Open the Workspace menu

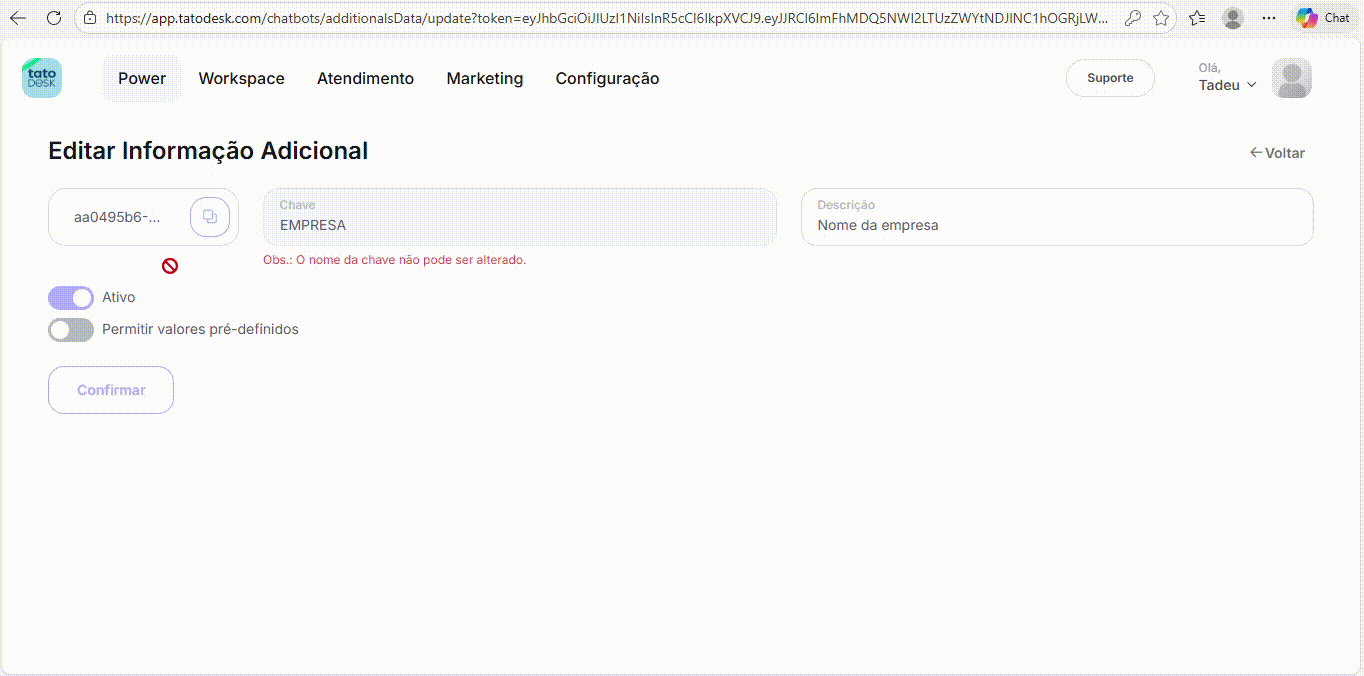point(241,79)
